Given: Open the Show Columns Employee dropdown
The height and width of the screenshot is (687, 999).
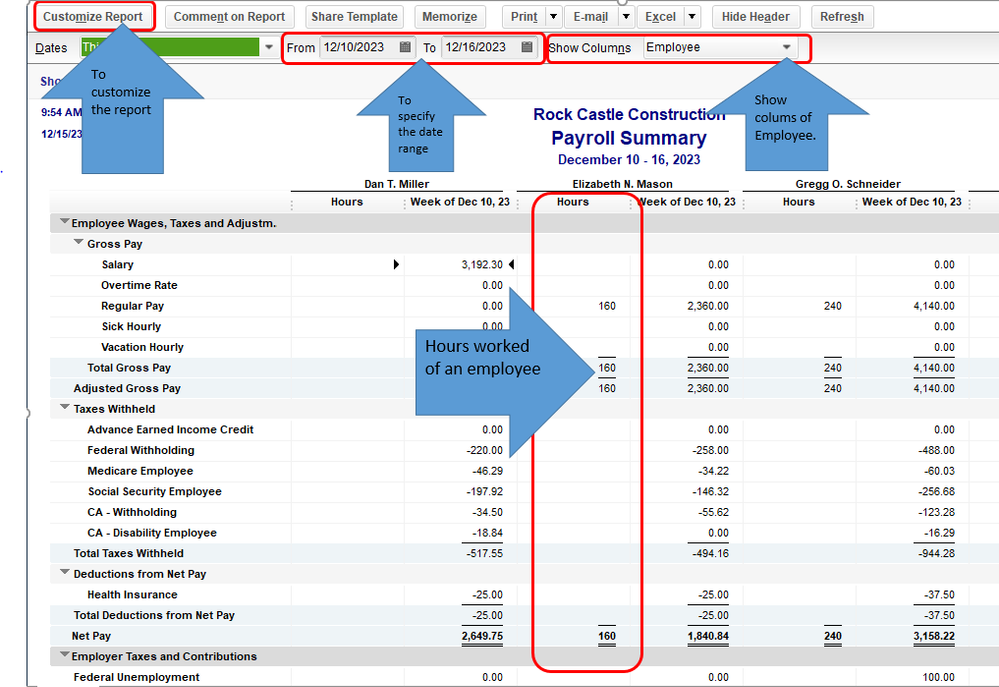Looking at the screenshot, I should [x=787, y=47].
